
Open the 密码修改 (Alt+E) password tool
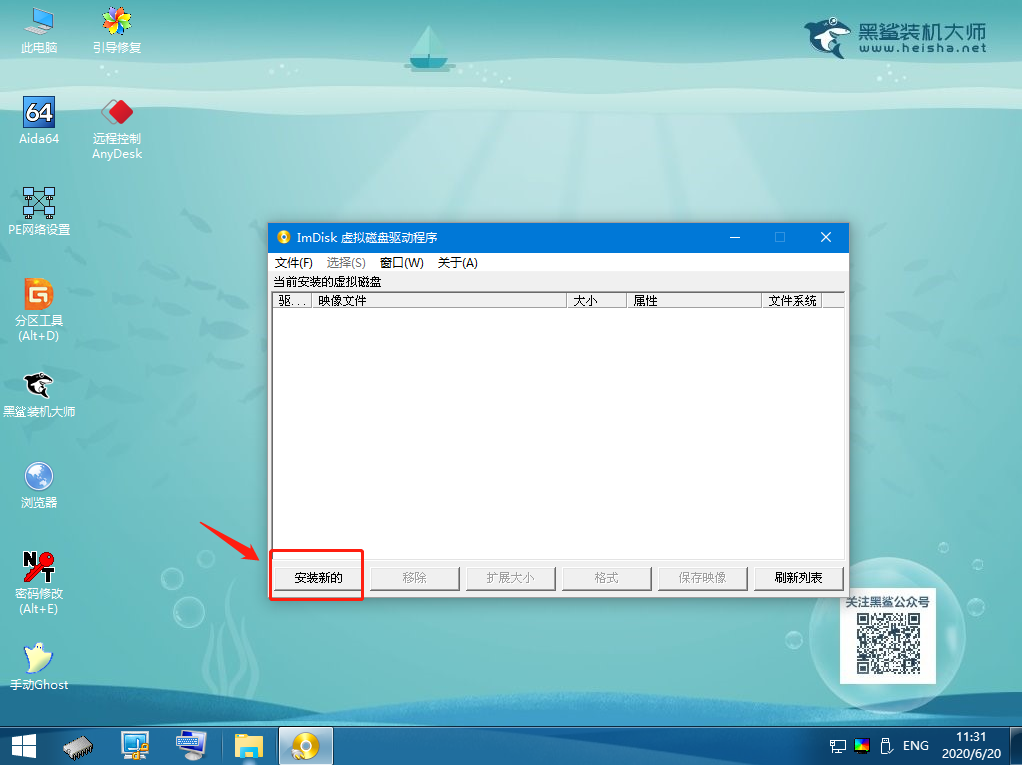pos(39,583)
